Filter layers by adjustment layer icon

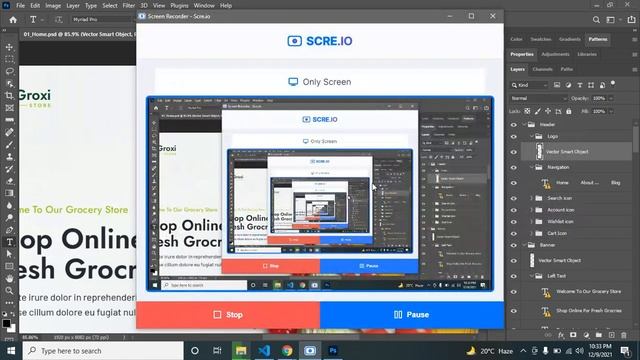click(x=568, y=85)
